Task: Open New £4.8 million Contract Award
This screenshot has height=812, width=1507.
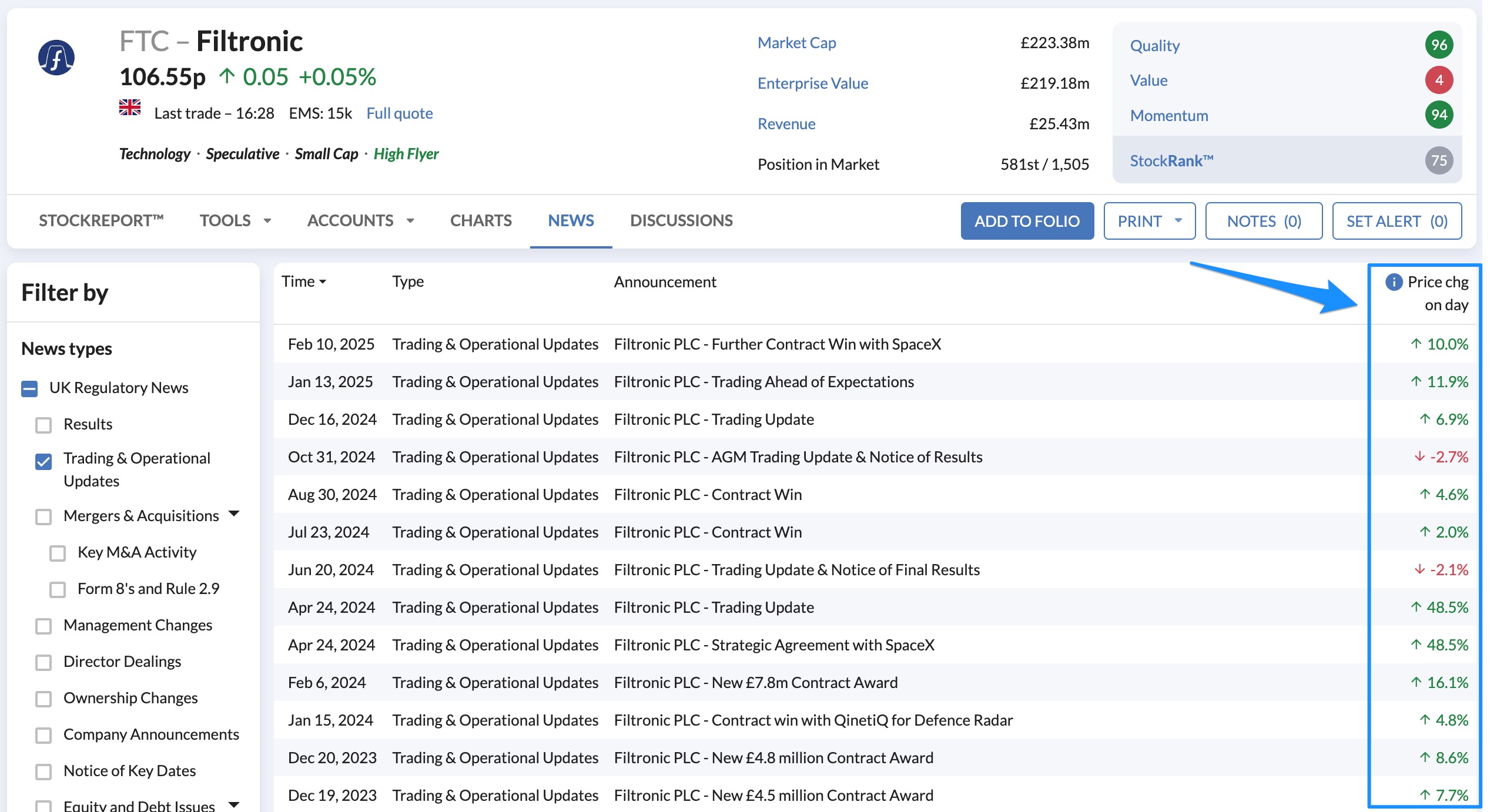Action: (773, 758)
